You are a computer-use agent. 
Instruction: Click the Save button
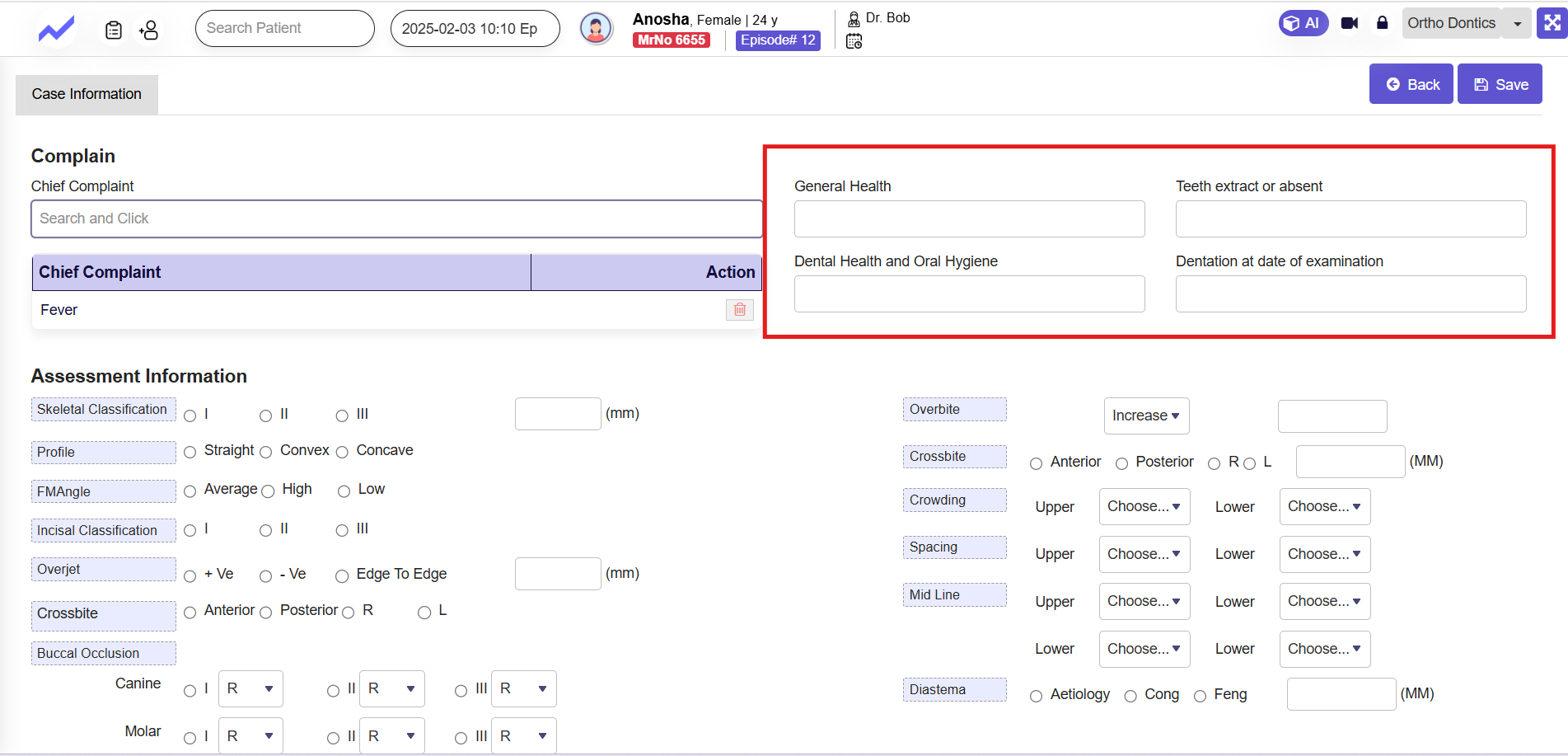coord(1500,84)
